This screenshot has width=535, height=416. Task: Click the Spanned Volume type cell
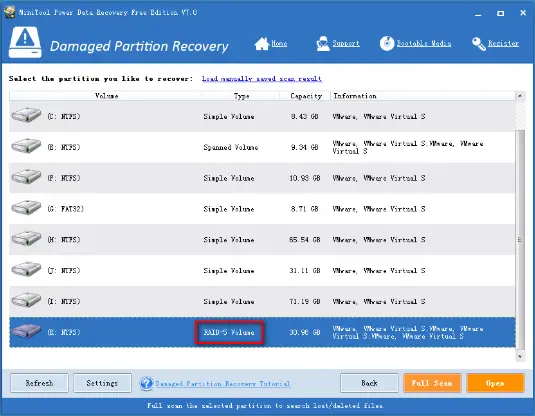coord(231,147)
